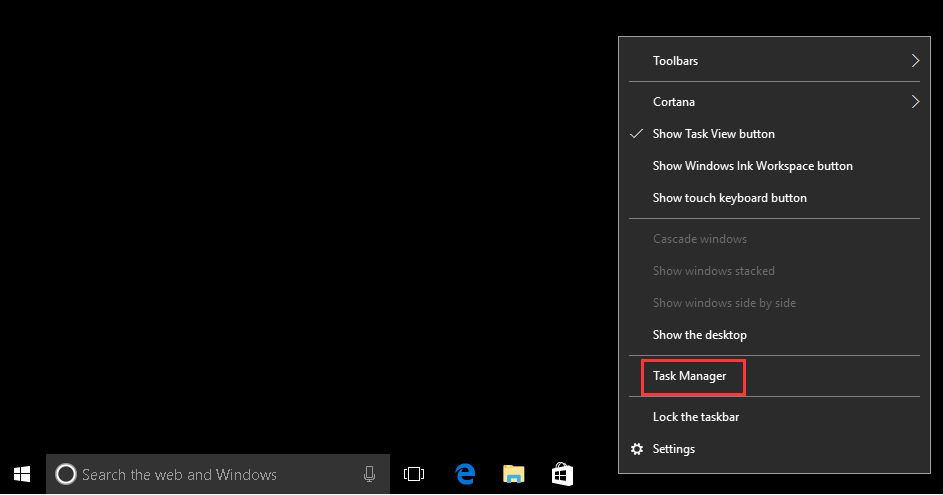943x495 pixels.
Task: Uncheck Show Task View button
Action: (x=713, y=134)
